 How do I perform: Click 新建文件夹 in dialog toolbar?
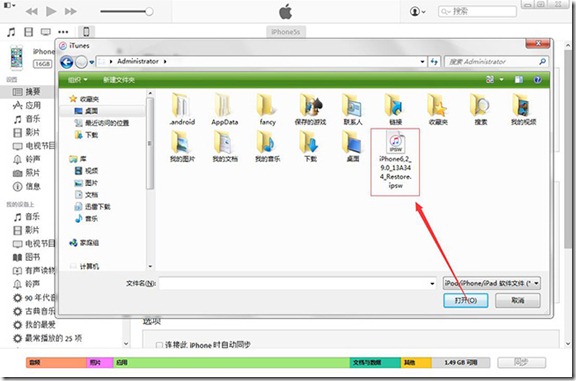click(119, 80)
